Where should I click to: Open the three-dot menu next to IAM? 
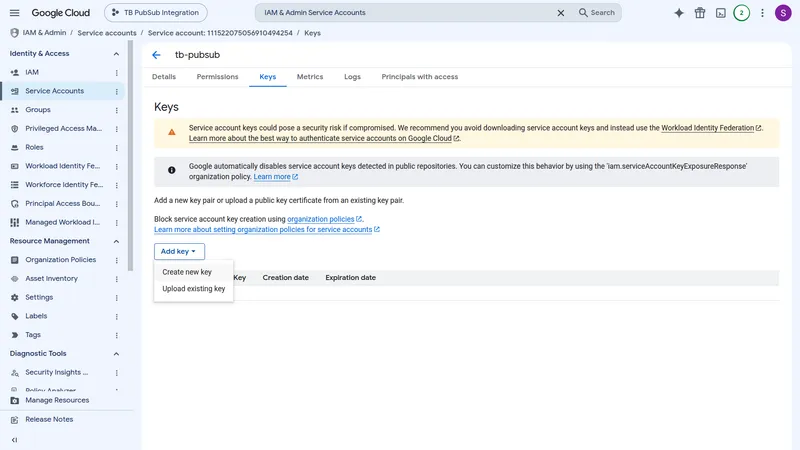(116, 72)
